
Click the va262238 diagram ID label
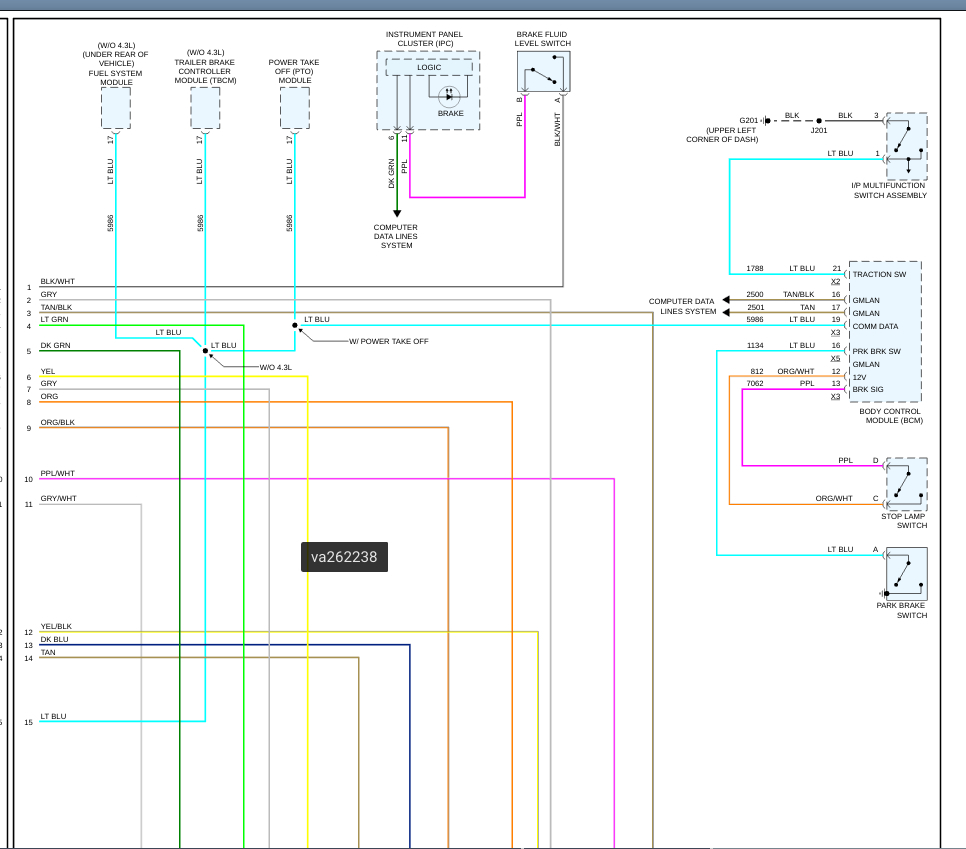[x=344, y=557]
